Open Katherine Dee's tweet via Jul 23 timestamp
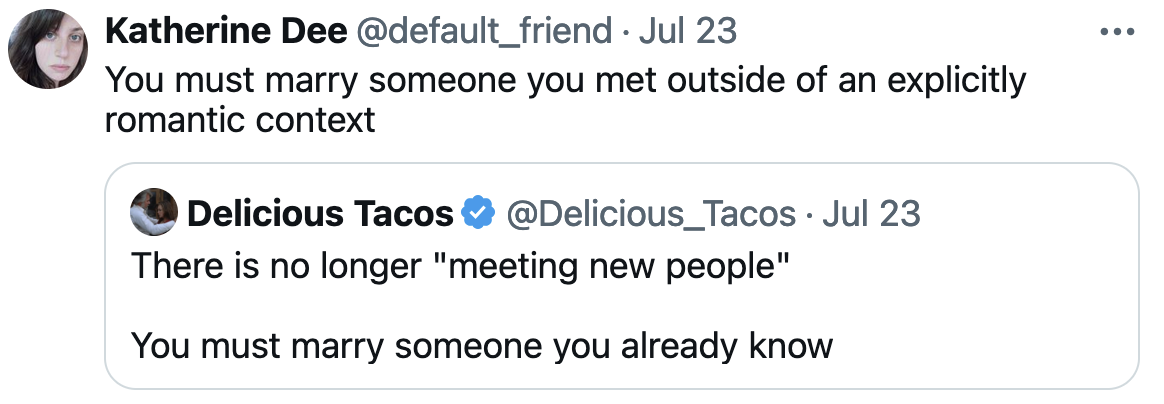This screenshot has height=404, width=1164. click(687, 32)
